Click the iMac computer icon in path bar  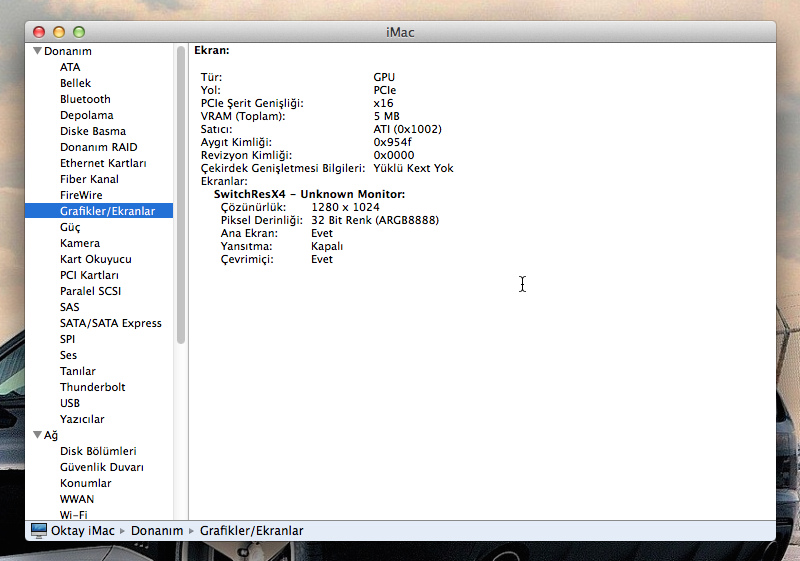click(39, 530)
